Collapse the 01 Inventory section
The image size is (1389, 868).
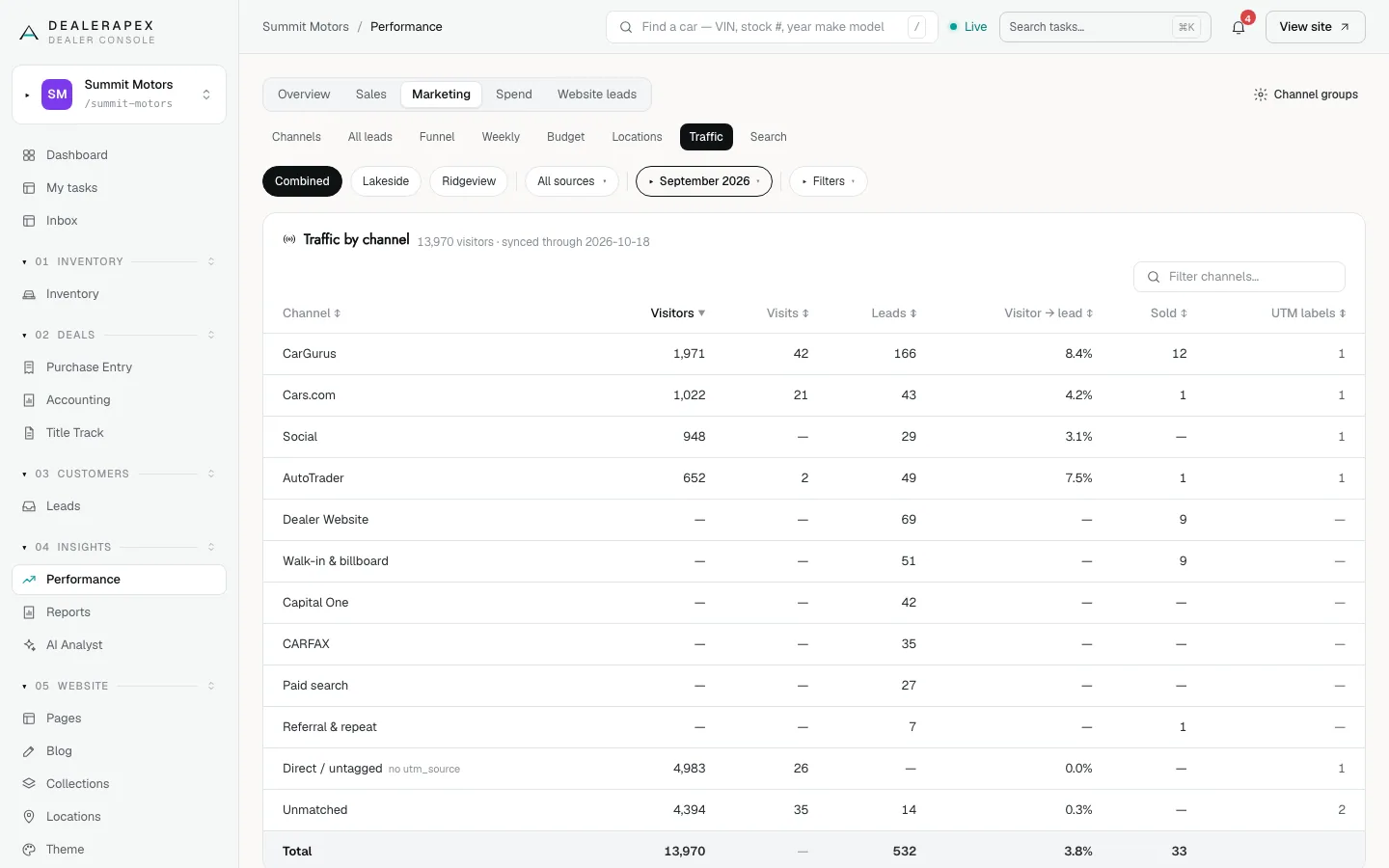119,261
